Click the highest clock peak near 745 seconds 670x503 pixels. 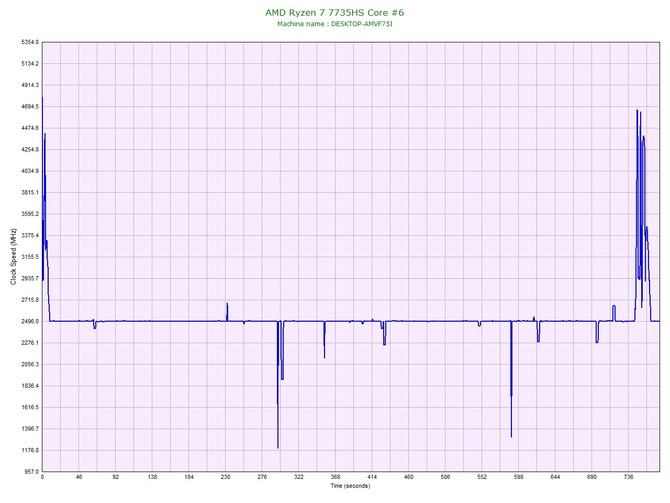637,111
